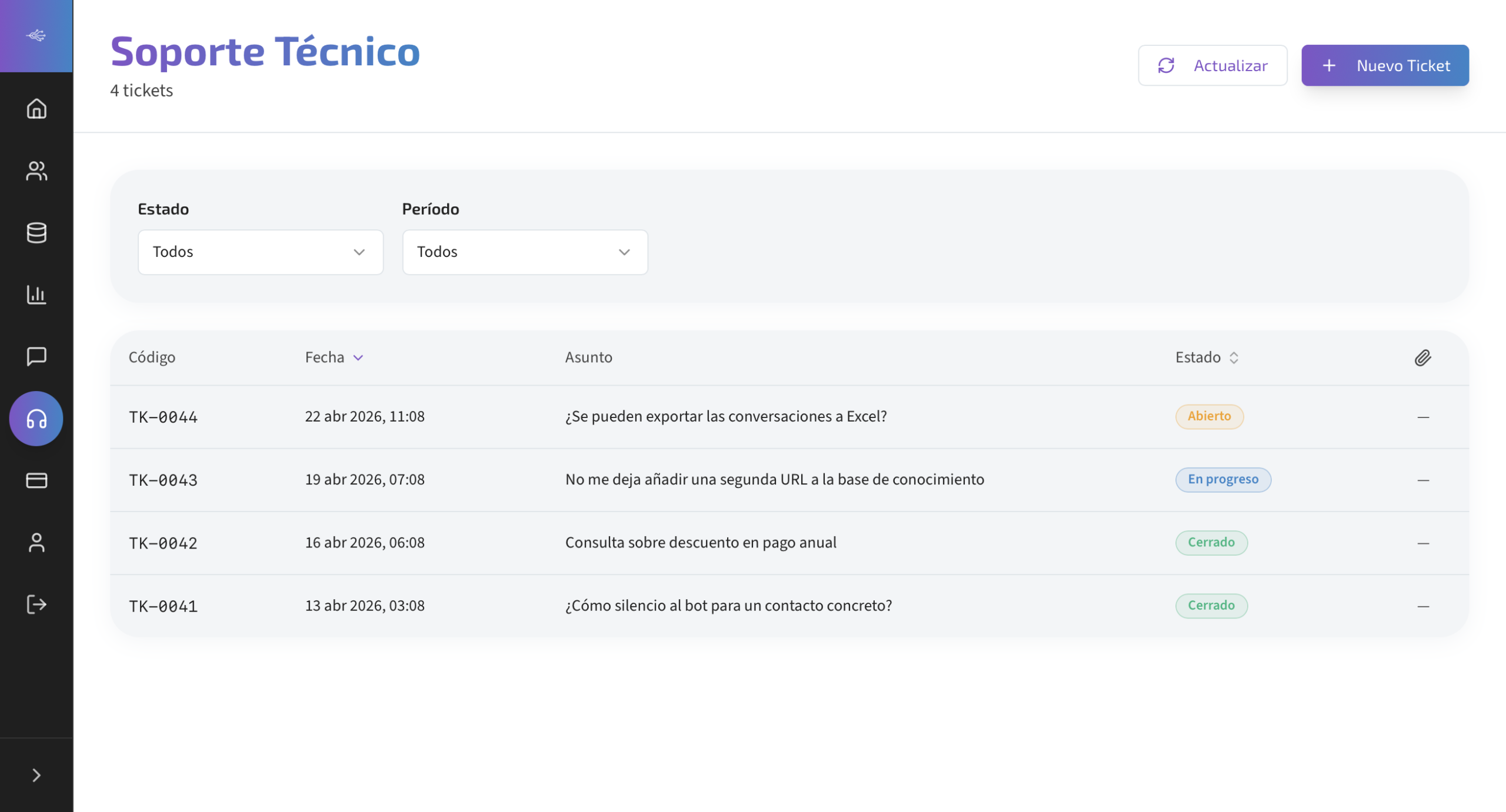Click the paperclip attachments column icon
Viewport: 1506px width, 812px height.
coord(1422,357)
